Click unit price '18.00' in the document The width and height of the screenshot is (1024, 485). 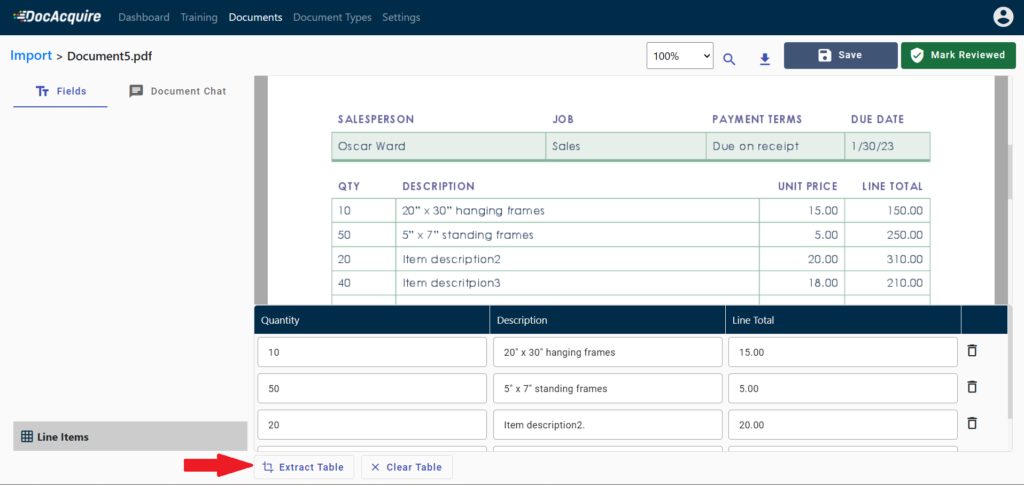[823, 283]
